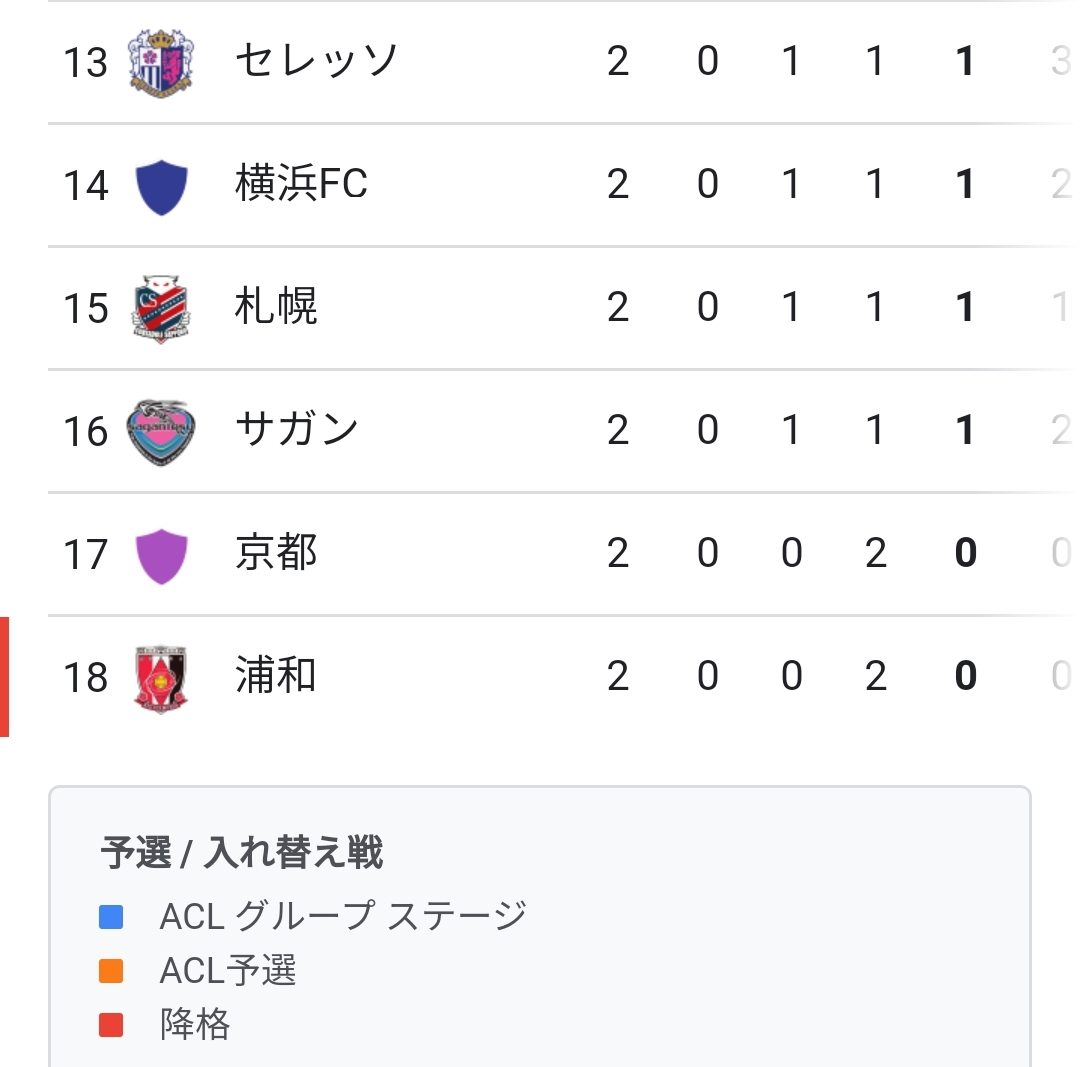Select the ACL予選 legend label
The height and width of the screenshot is (1067, 1080).
(x=227, y=971)
